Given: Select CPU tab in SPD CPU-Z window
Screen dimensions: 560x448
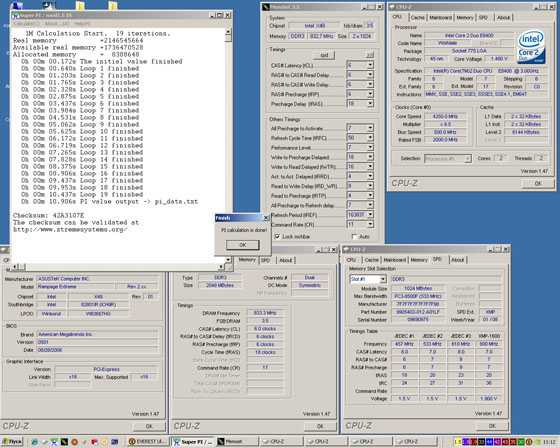Looking at the screenshot, I should point(351,260).
